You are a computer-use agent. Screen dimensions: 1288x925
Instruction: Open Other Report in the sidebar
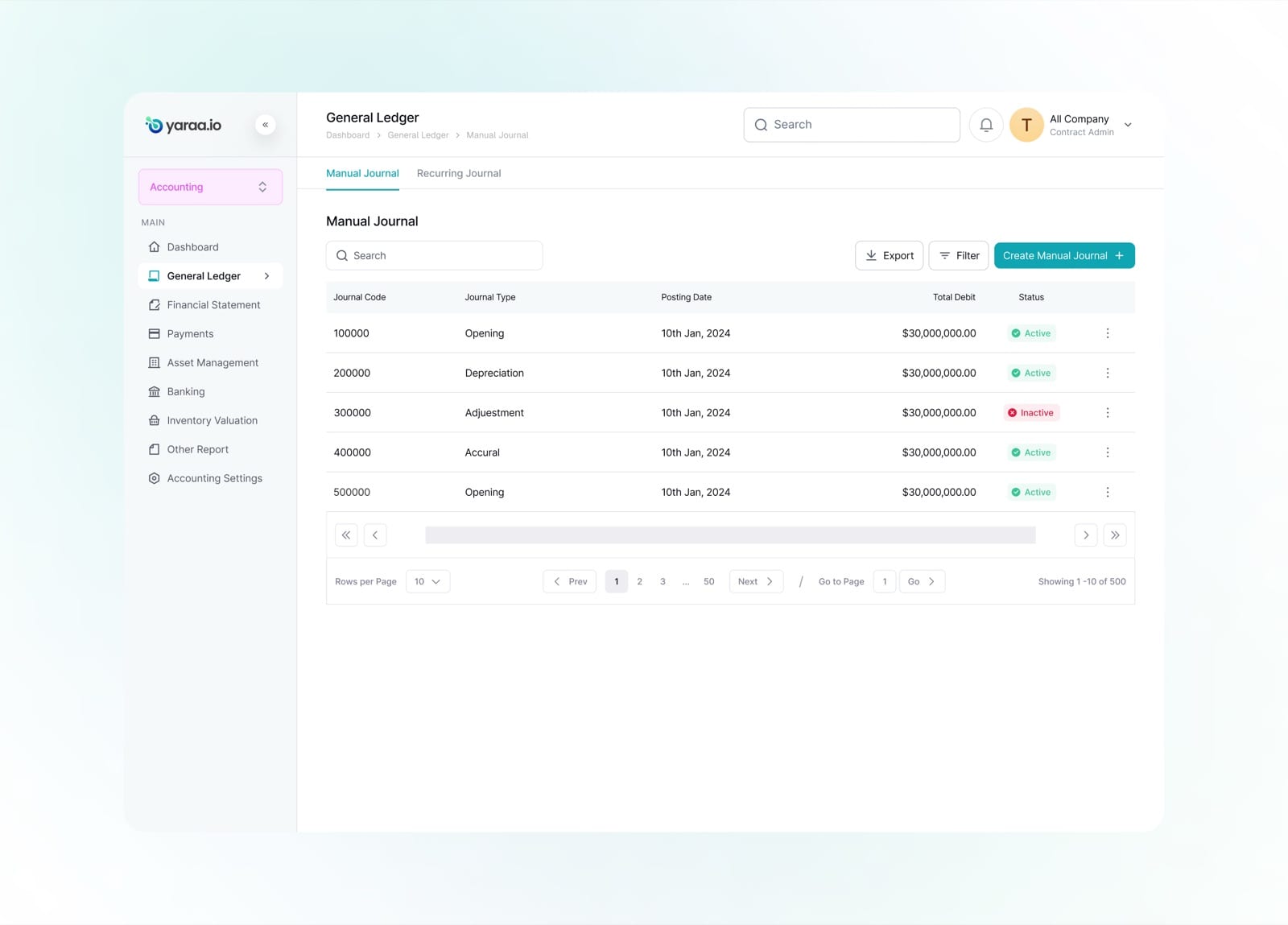(x=210, y=449)
